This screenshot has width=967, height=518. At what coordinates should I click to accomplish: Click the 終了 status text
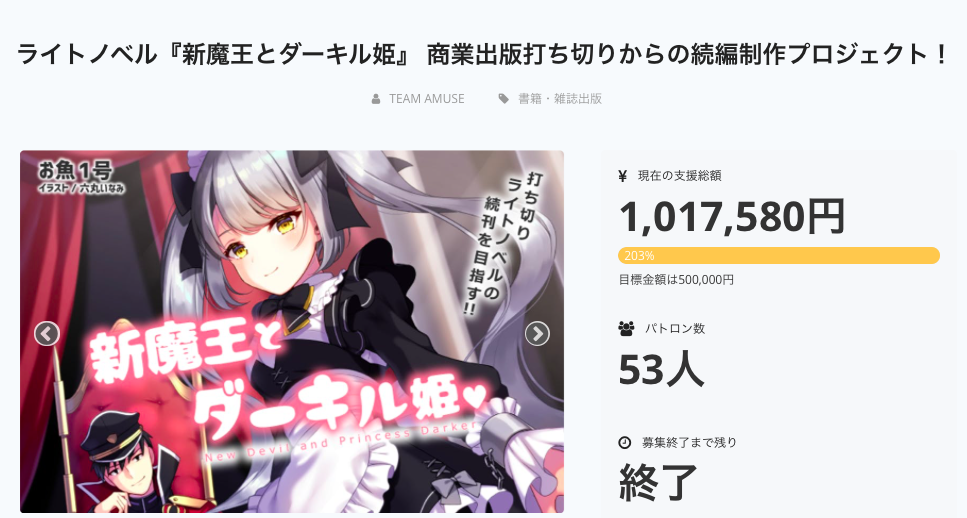coord(658,482)
